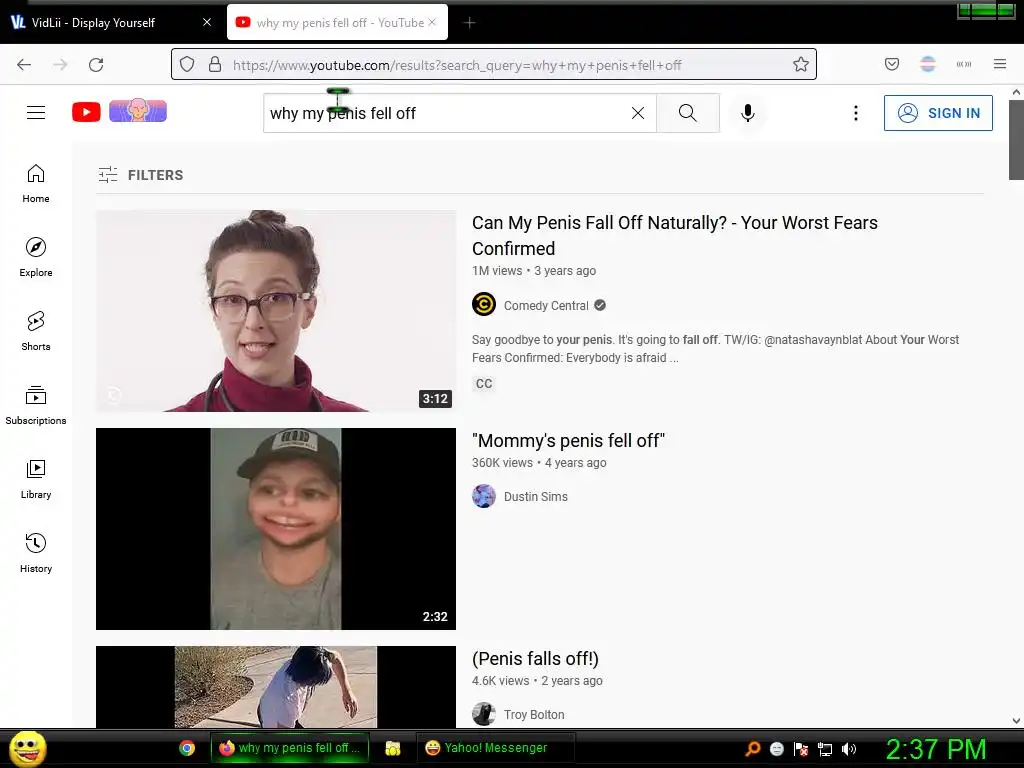Click the magnifier search button
1024x768 pixels.
(x=688, y=113)
